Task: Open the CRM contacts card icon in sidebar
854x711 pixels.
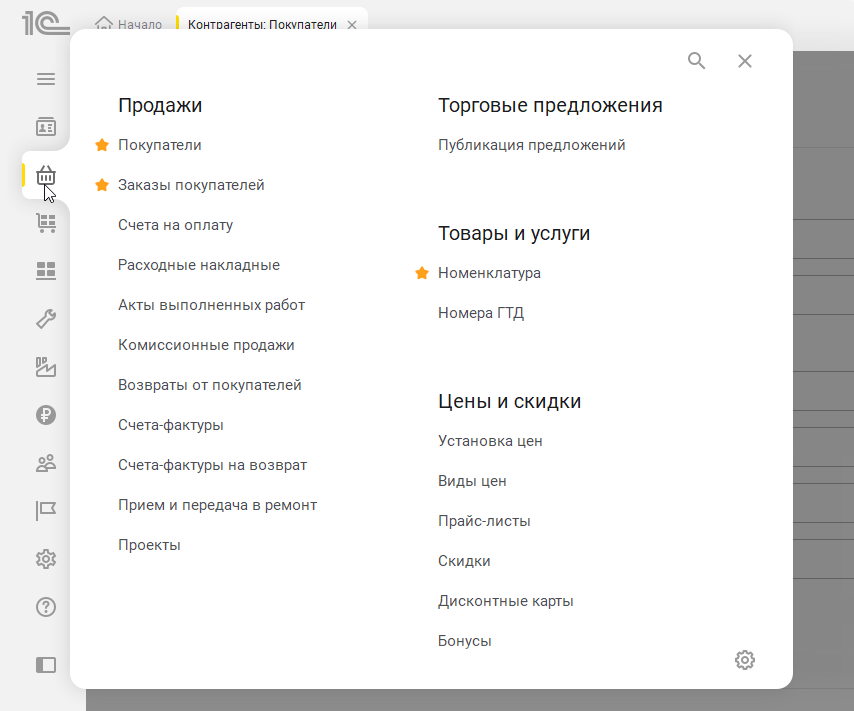Action: tap(45, 127)
